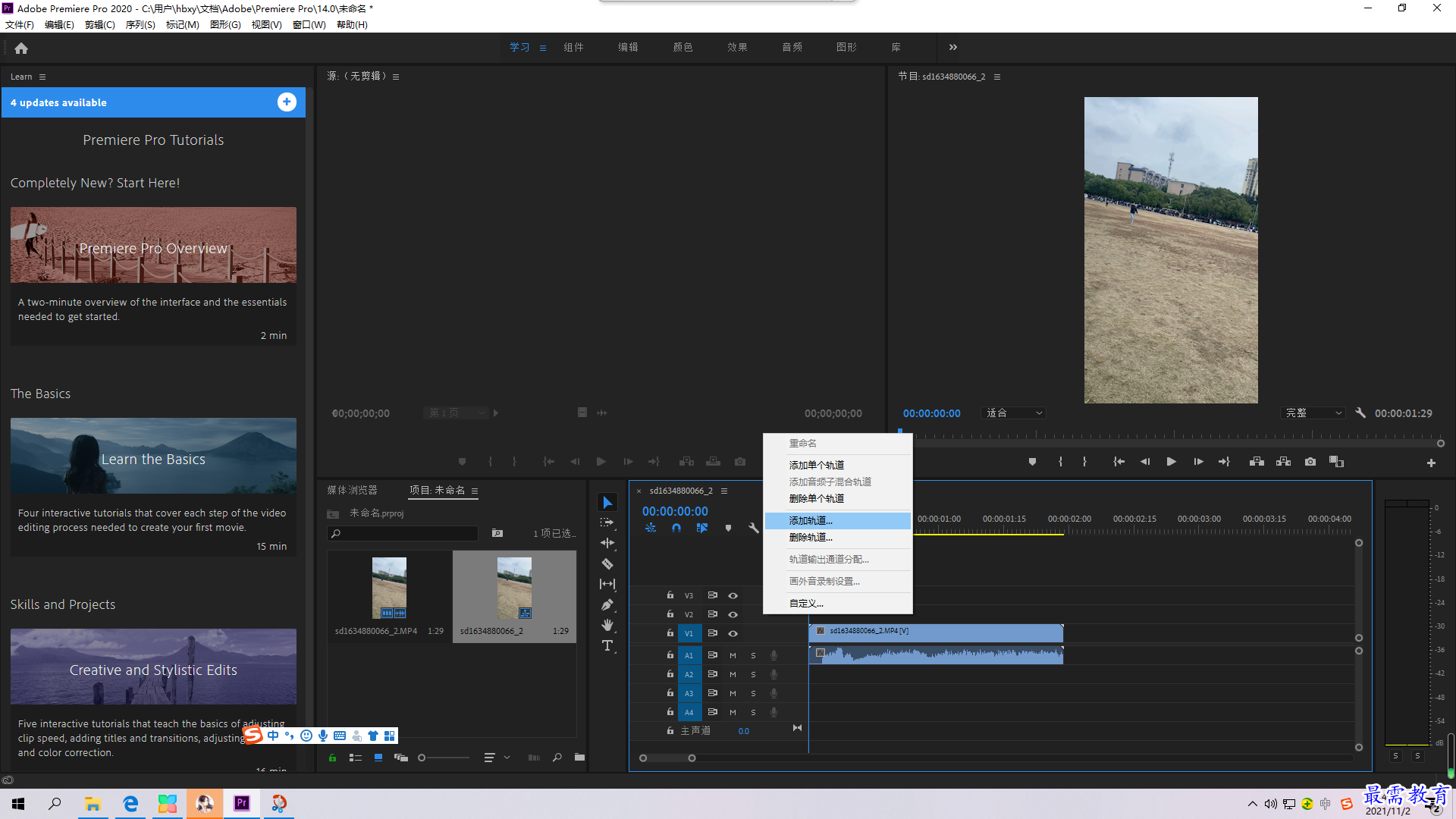The height and width of the screenshot is (819, 1456).
Task: Select the Slip tool
Action: [x=607, y=584]
